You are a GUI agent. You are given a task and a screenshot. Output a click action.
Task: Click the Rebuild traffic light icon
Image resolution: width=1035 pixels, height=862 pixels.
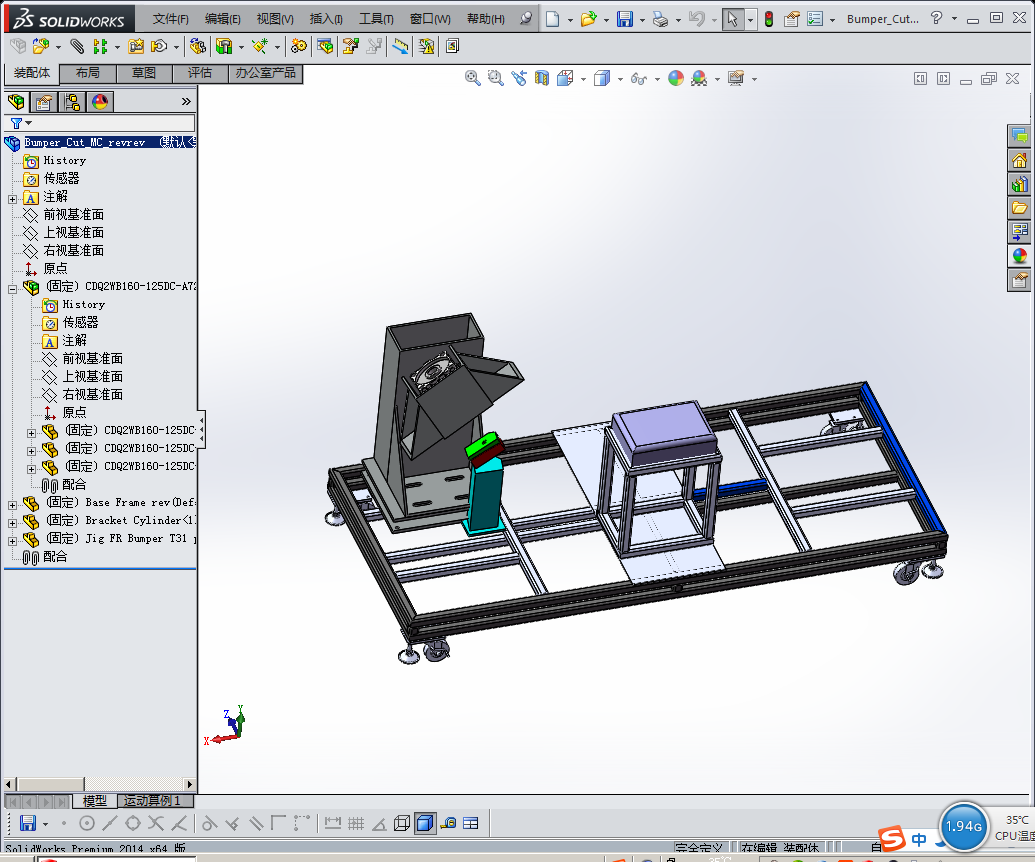(769, 19)
